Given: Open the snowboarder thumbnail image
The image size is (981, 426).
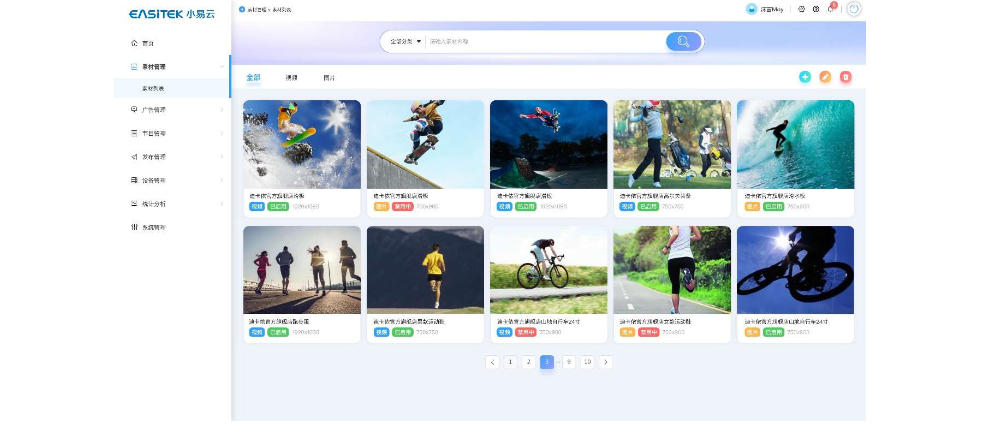Looking at the screenshot, I should click(x=302, y=144).
